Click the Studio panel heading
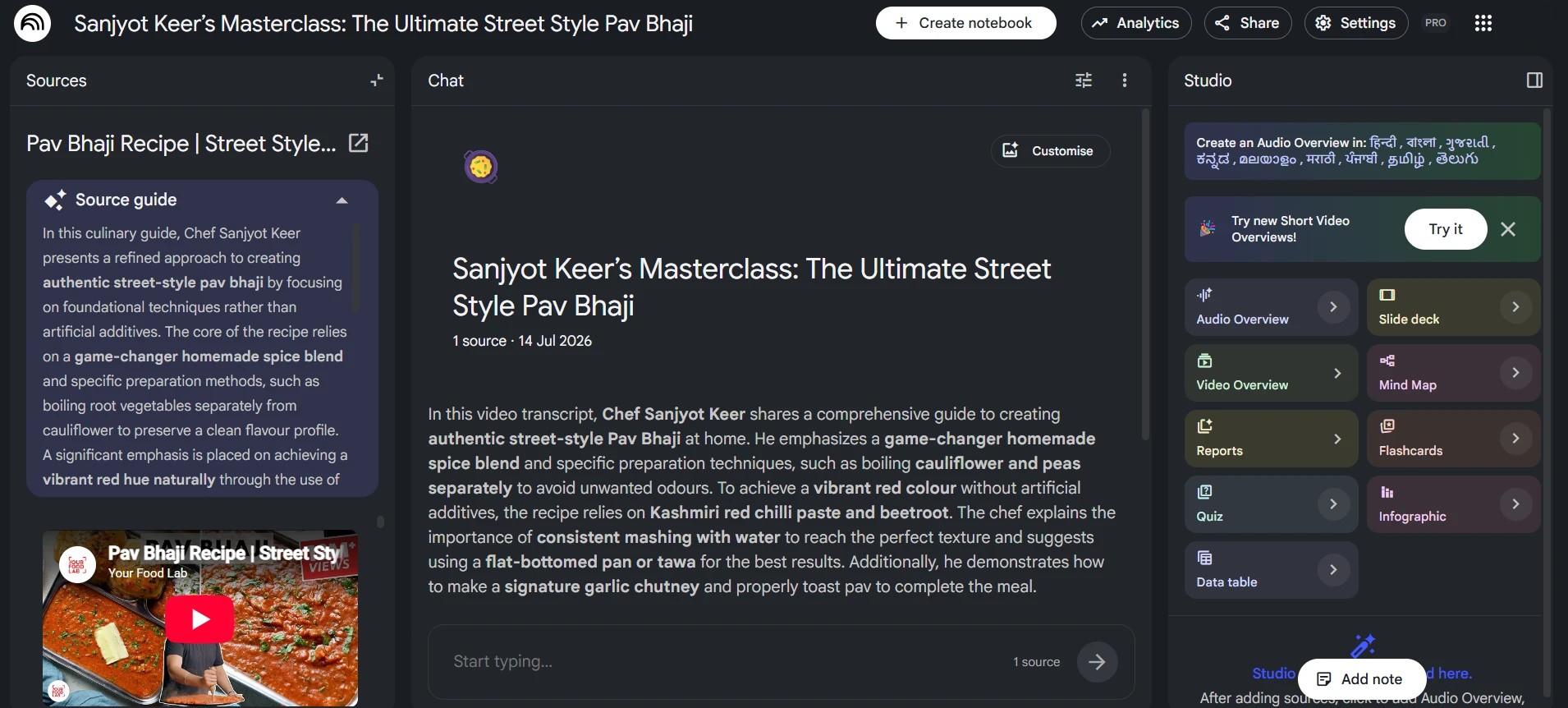The width and height of the screenshot is (1568, 708). [1208, 80]
